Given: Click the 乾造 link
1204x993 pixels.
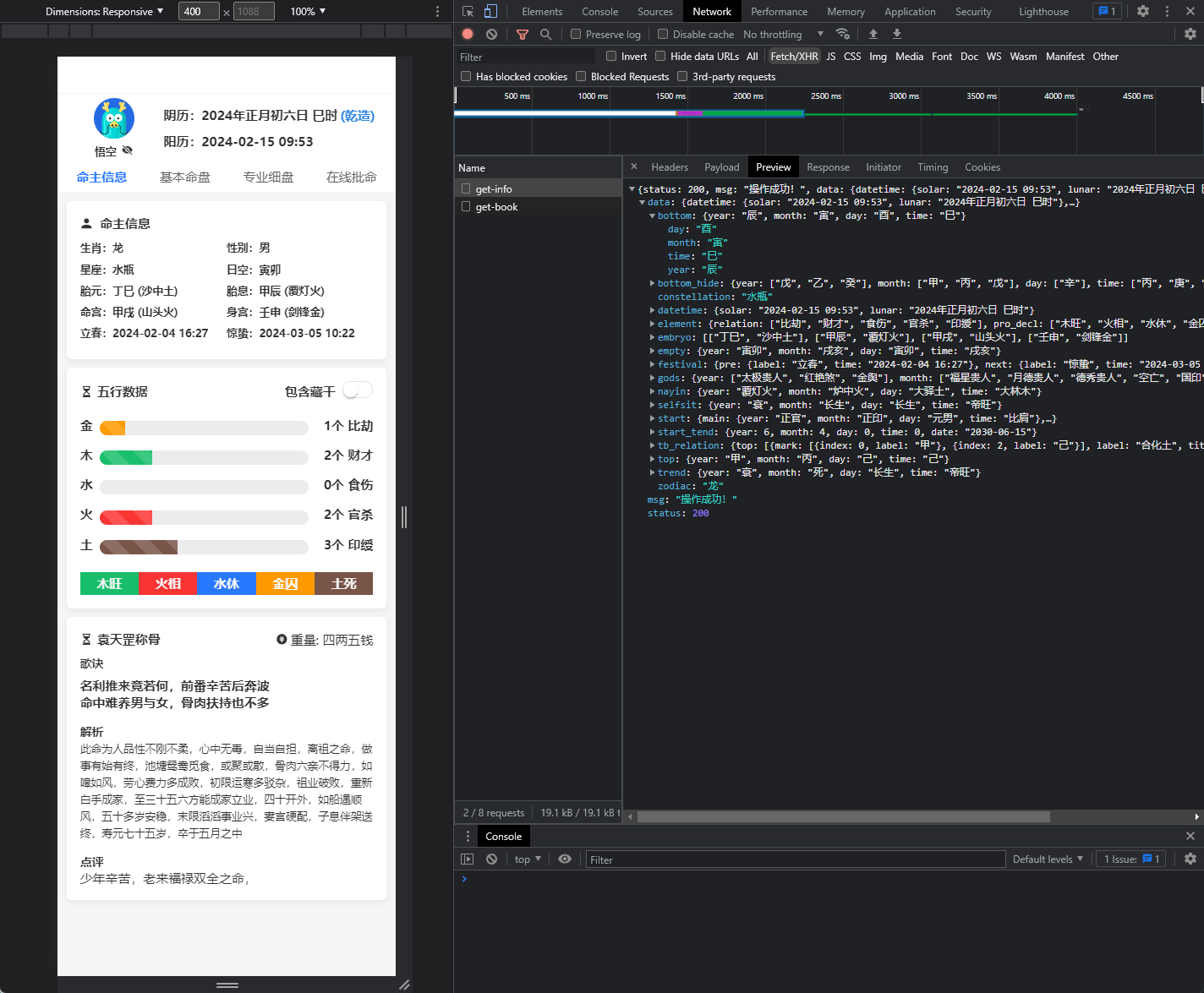Looking at the screenshot, I should (358, 116).
